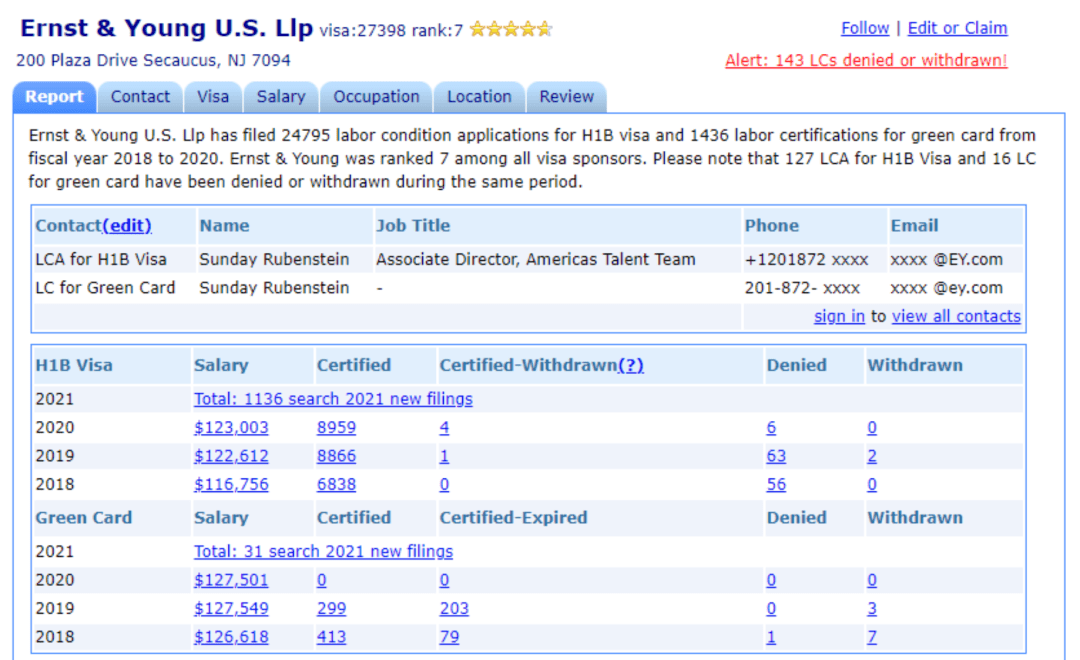Open the 143 LCs denied alert link

[x=866, y=61]
